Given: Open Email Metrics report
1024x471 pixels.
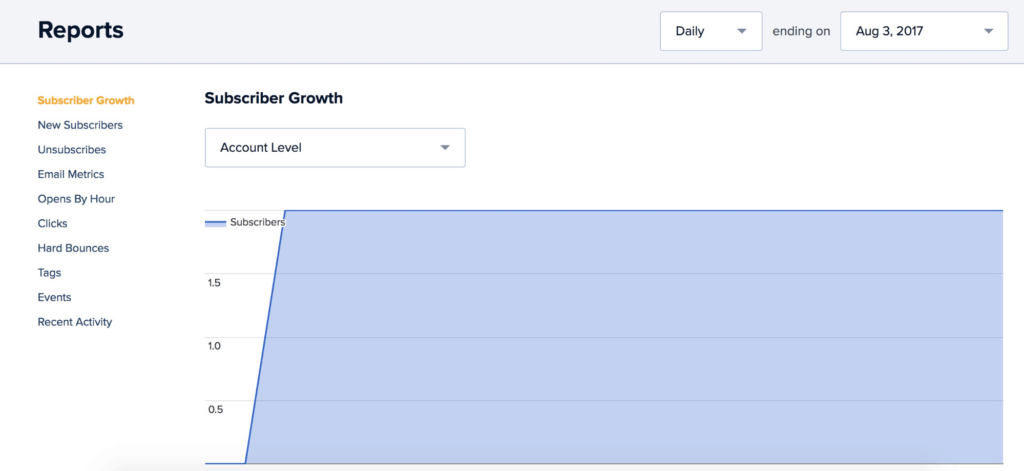Looking at the screenshot, I should [x=71, y=174].
